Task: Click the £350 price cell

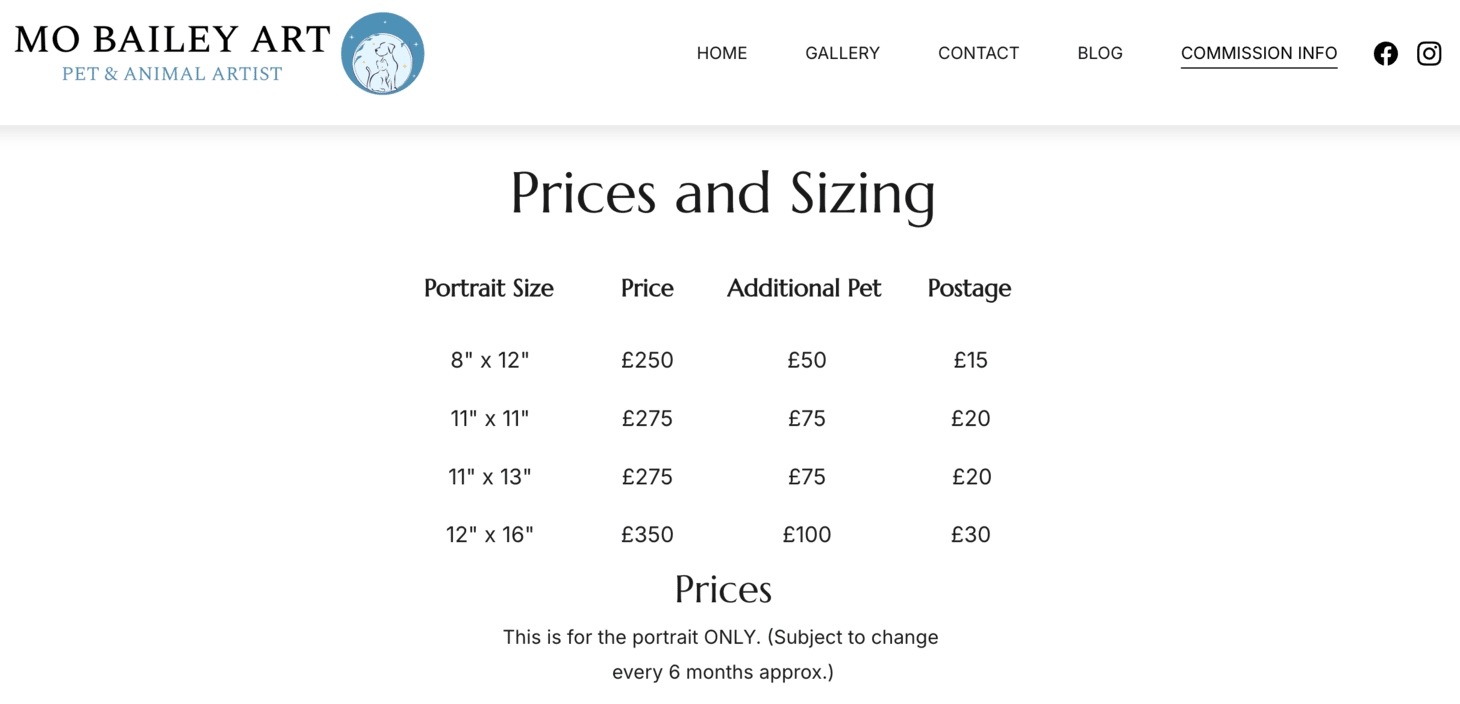Action: [647, 534]
